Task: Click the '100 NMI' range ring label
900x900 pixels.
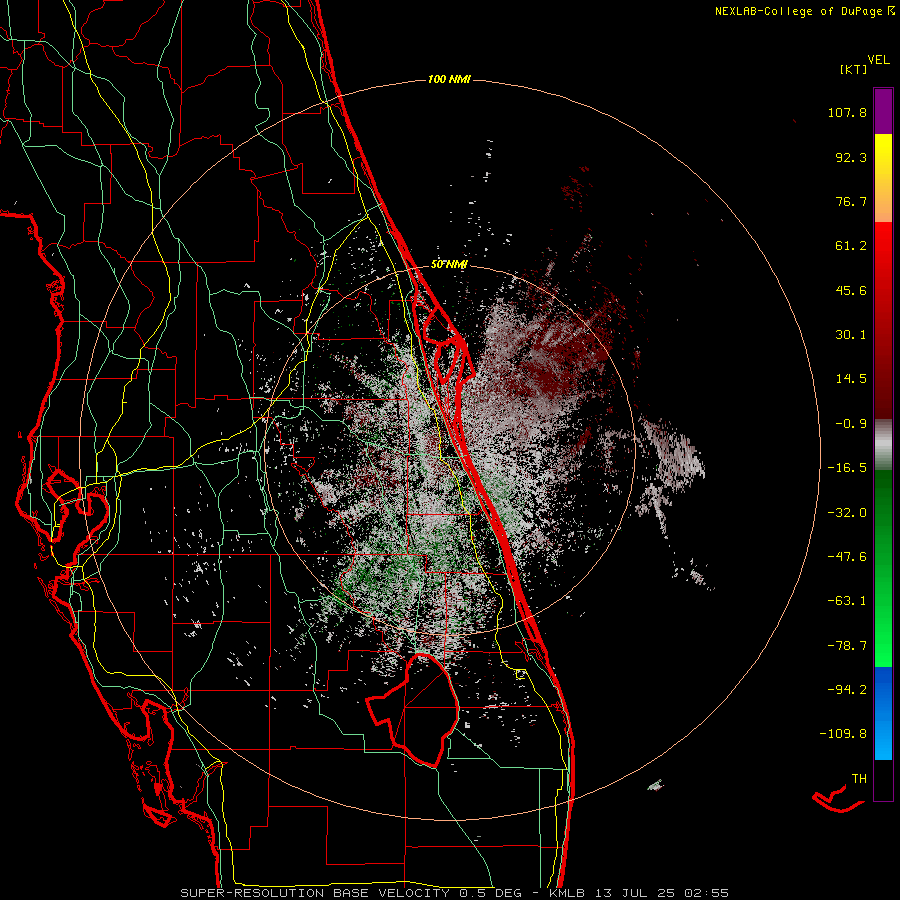Action: coord(449,79)
